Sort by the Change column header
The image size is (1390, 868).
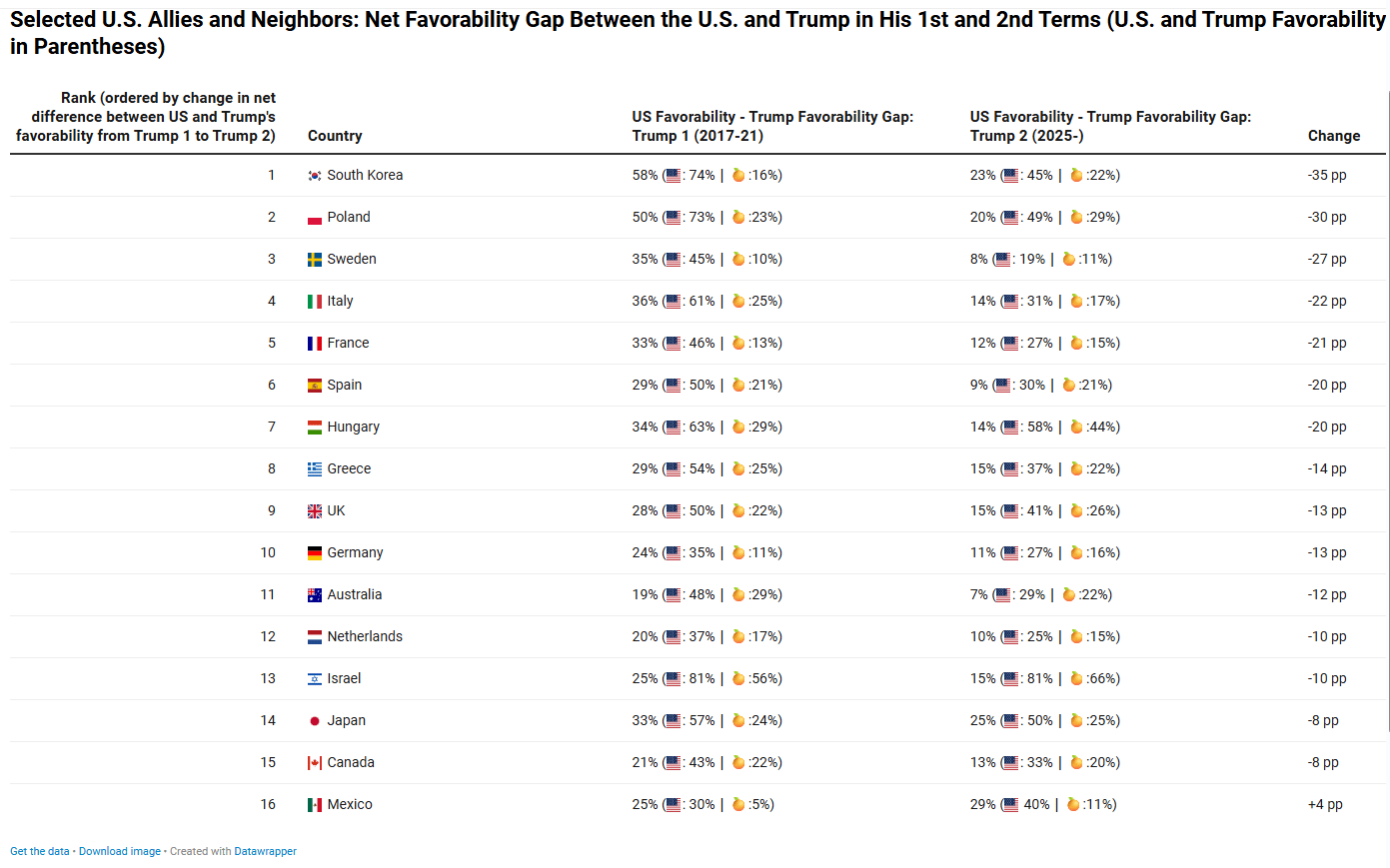coord(1334,136)
